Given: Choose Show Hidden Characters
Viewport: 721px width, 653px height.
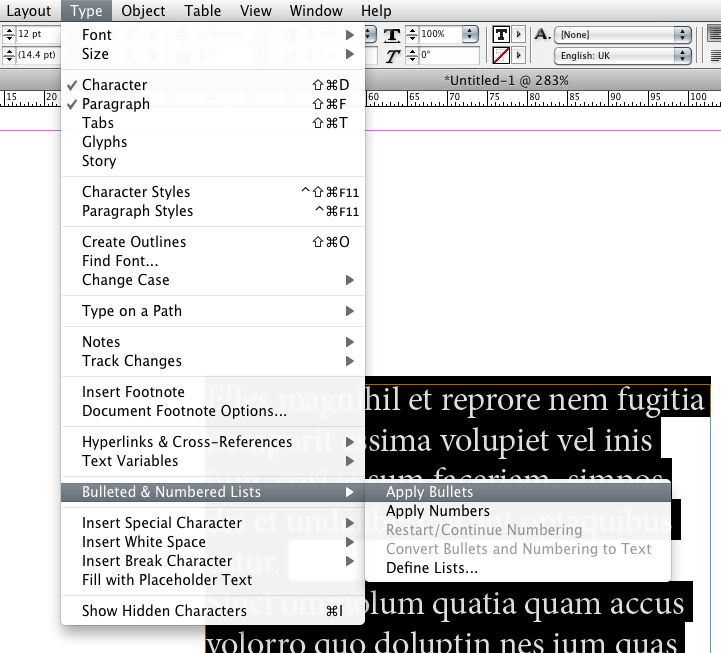Looking at the screenshot, I should click(213, 611).
